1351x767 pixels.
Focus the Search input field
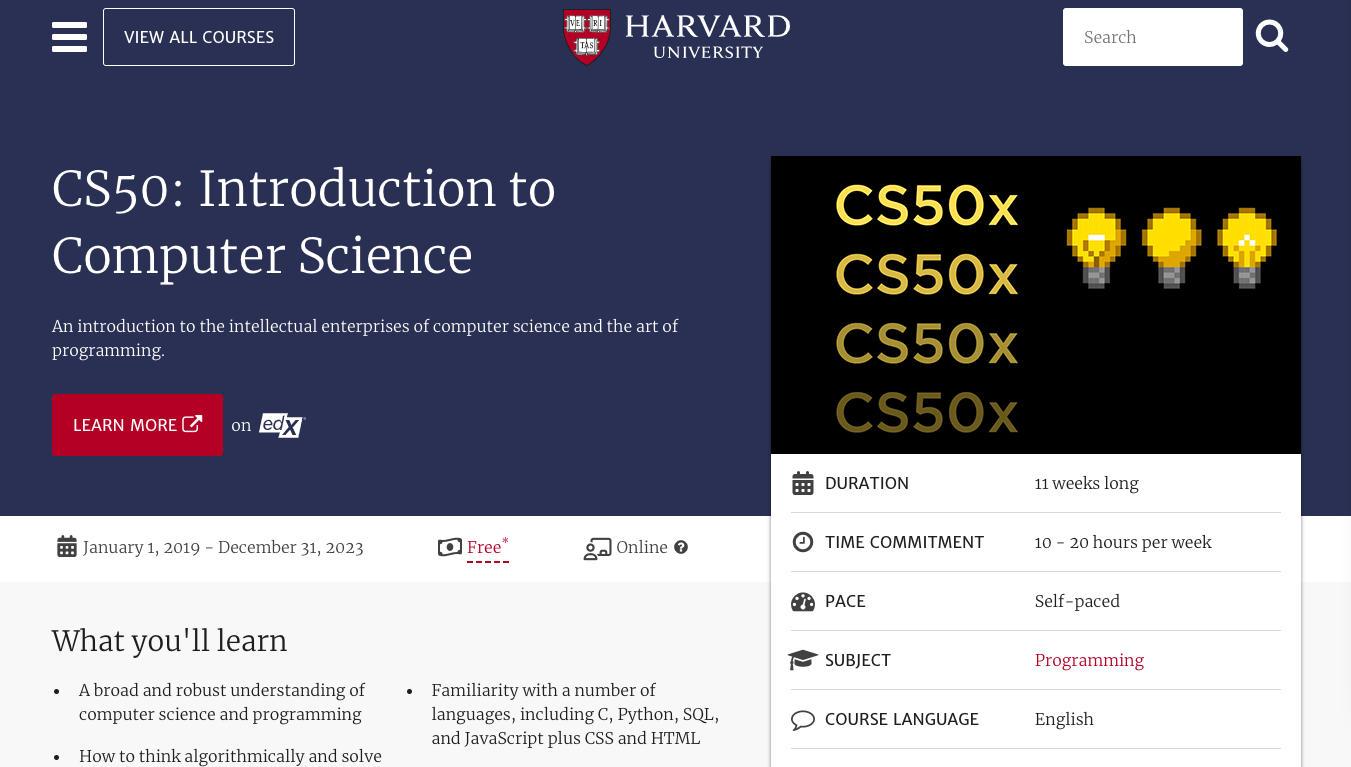click(x=1152, y=37)
